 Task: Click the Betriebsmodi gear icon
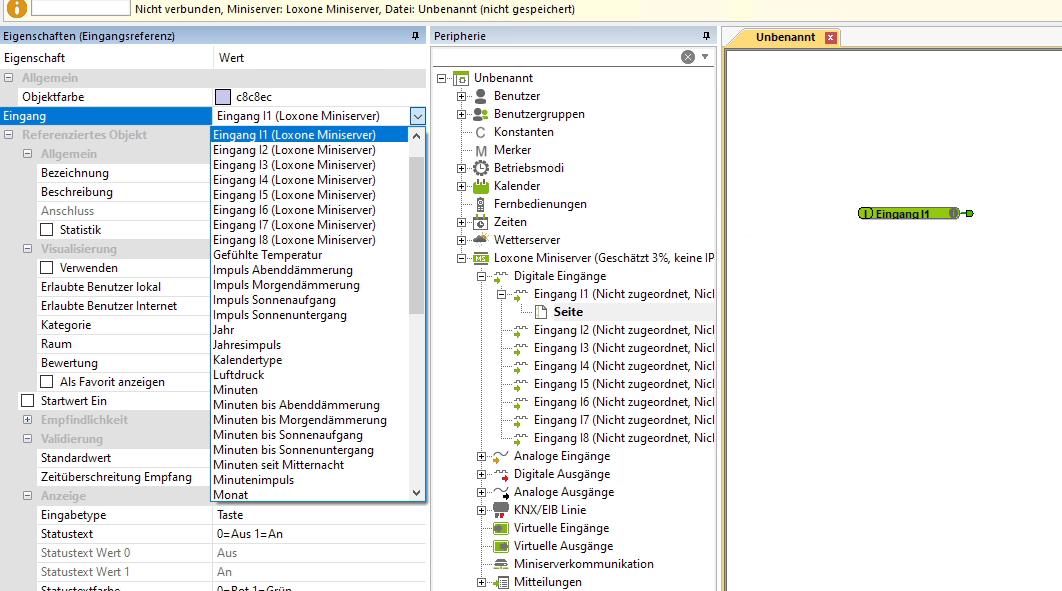pyautogui.click(x=481, y=168)
